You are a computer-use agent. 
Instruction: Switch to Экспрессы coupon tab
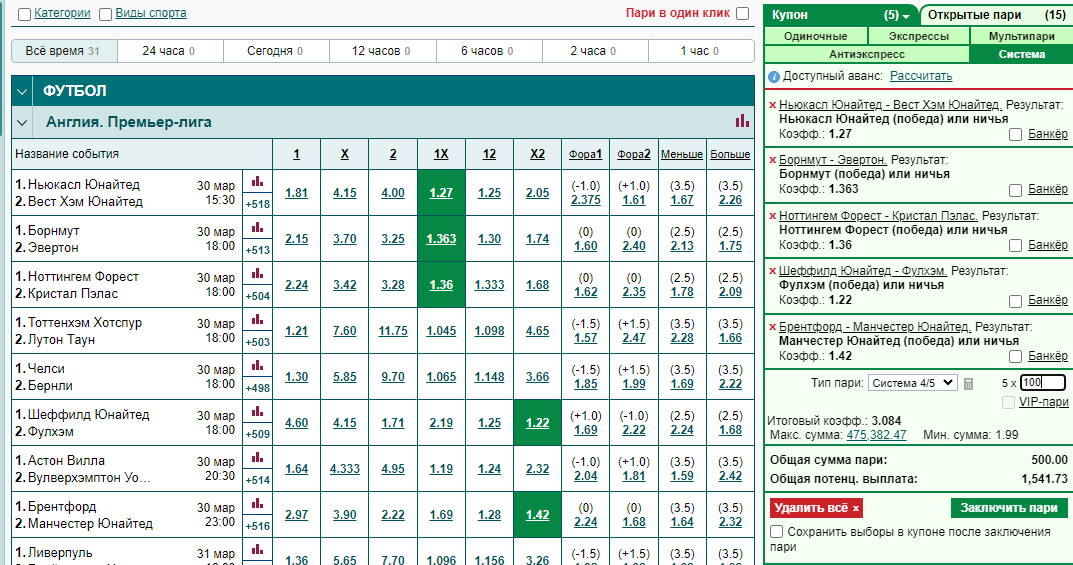[918, 36]
